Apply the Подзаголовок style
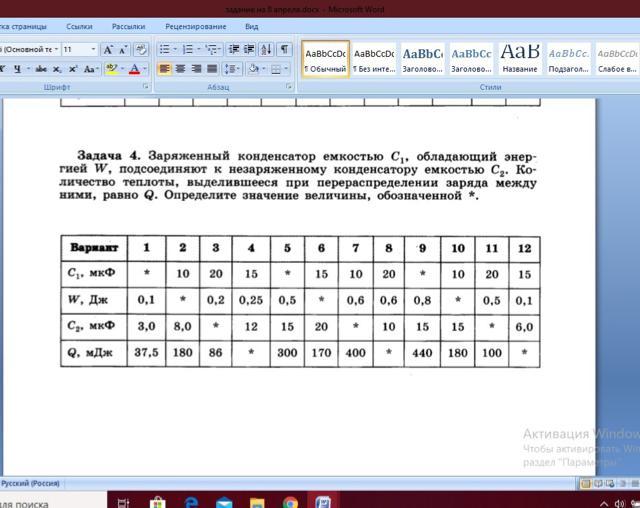640x508 pixels. point(569,59)
